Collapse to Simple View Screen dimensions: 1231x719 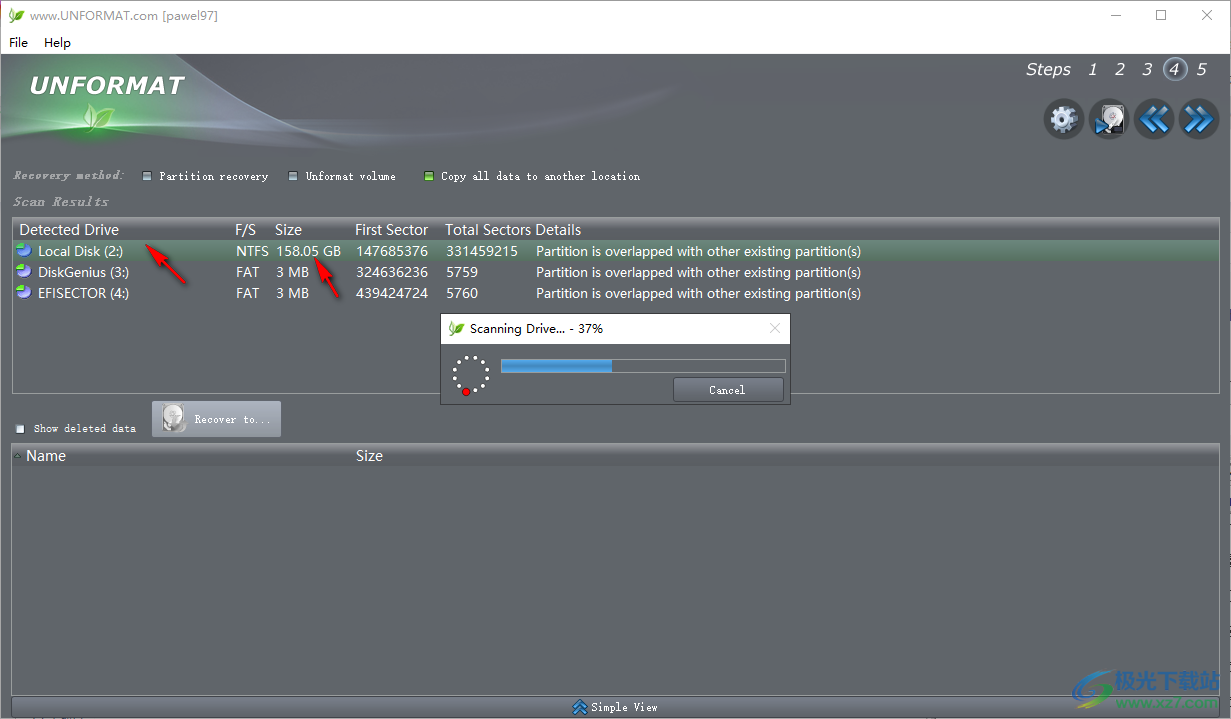(615, 707)
